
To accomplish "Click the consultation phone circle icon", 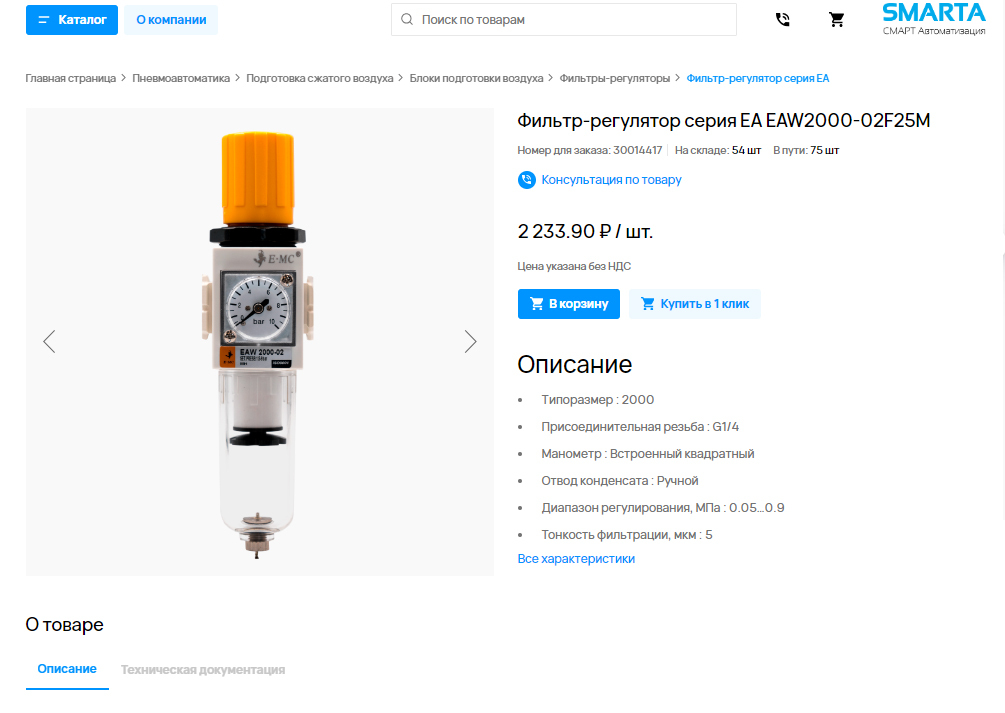I will point(527,180).
